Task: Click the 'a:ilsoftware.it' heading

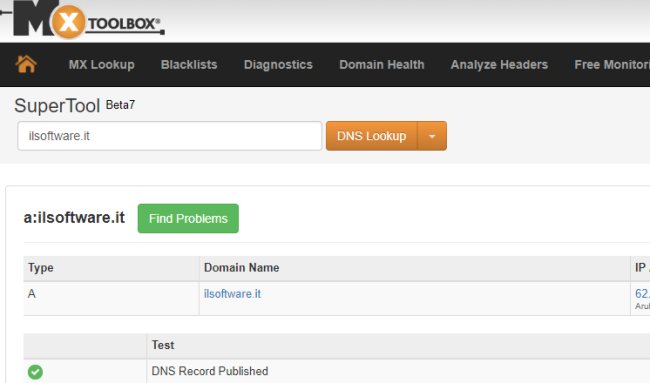Action: [x=74, y=218]
